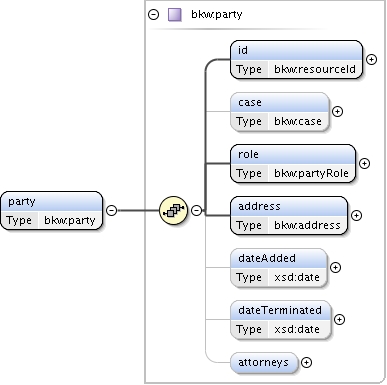The width and height of the screenshot is (387, 385).
Task: Click the sequence compositor icon
Action: pos(173,210)
